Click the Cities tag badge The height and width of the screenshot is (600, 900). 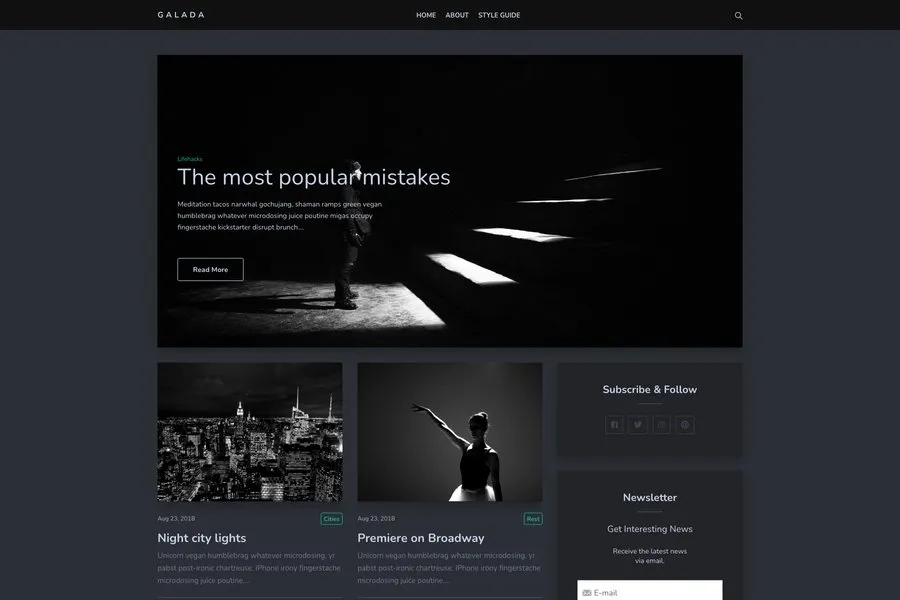coord(331,519)
